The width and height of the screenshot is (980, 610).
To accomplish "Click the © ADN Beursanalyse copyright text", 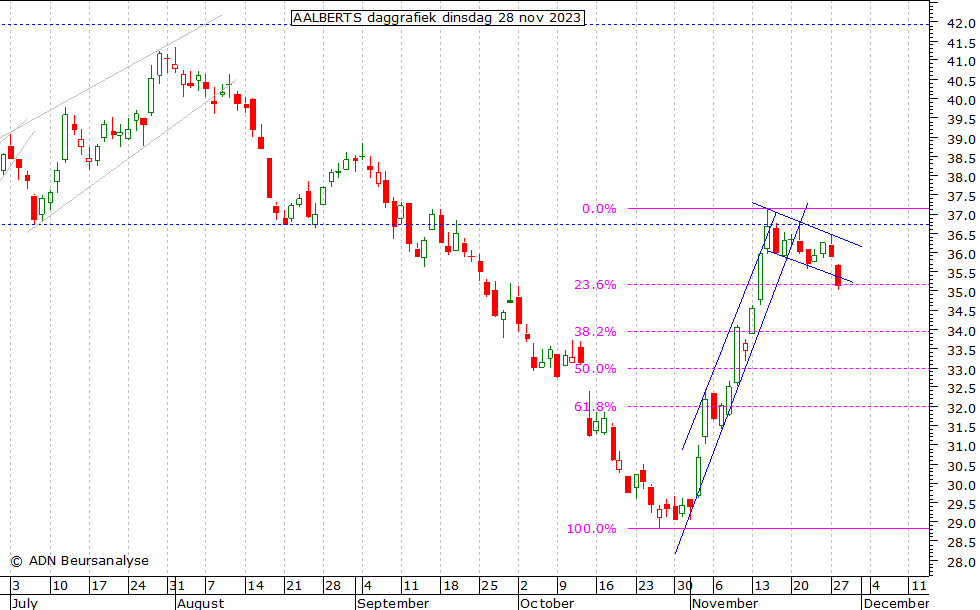I will (x=79, y=561).
